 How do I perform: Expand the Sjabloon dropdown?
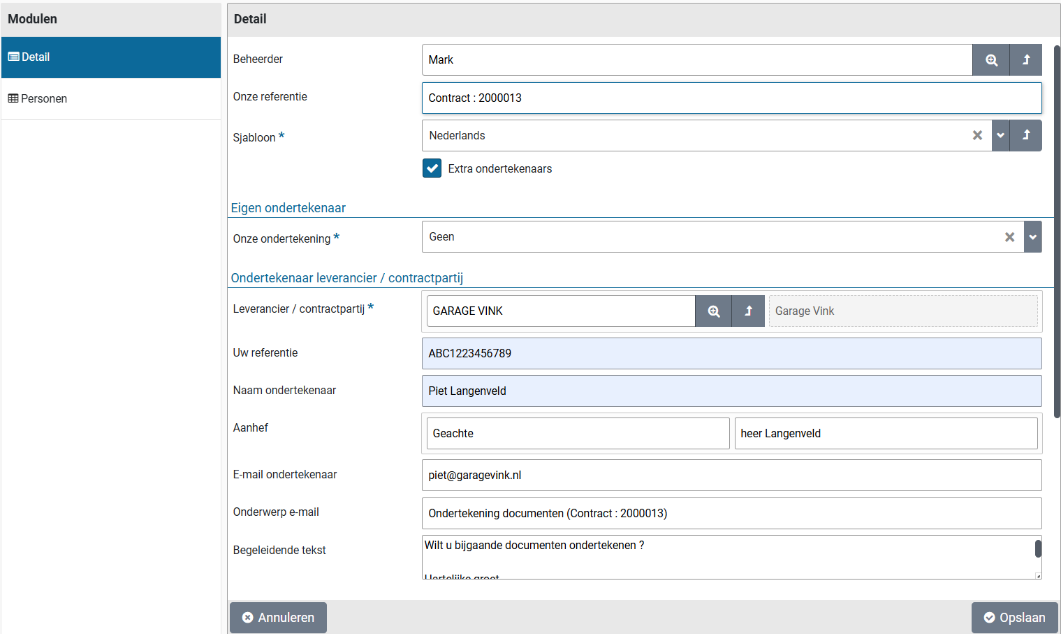coord(1000,136)
